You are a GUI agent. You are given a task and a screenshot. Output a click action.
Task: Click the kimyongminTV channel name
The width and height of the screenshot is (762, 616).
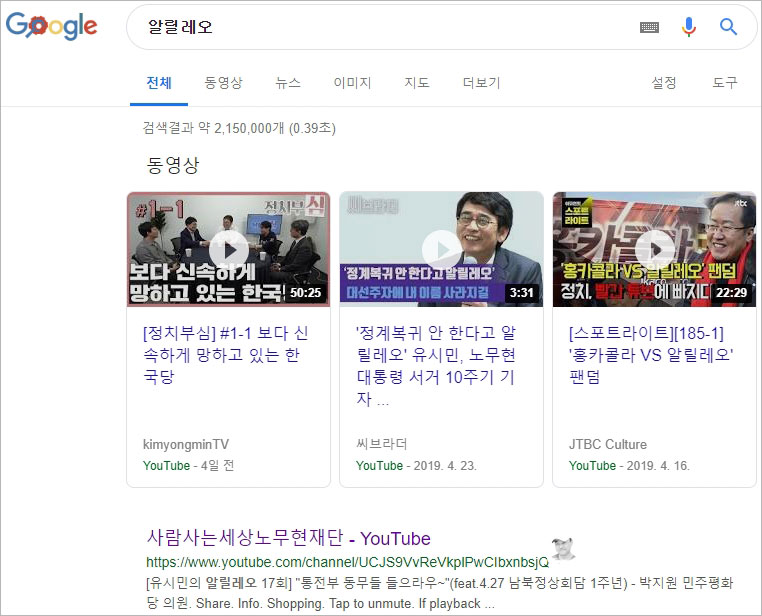[186, 444]
